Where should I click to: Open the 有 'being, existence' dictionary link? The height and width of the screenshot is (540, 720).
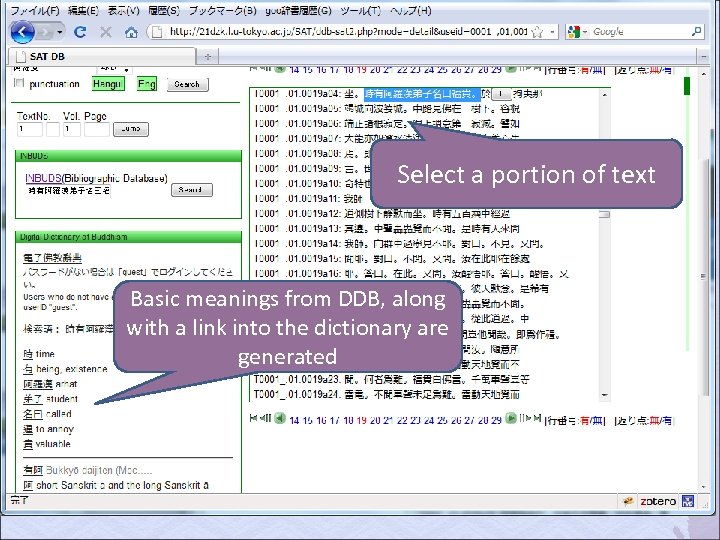tap(28, 369)
